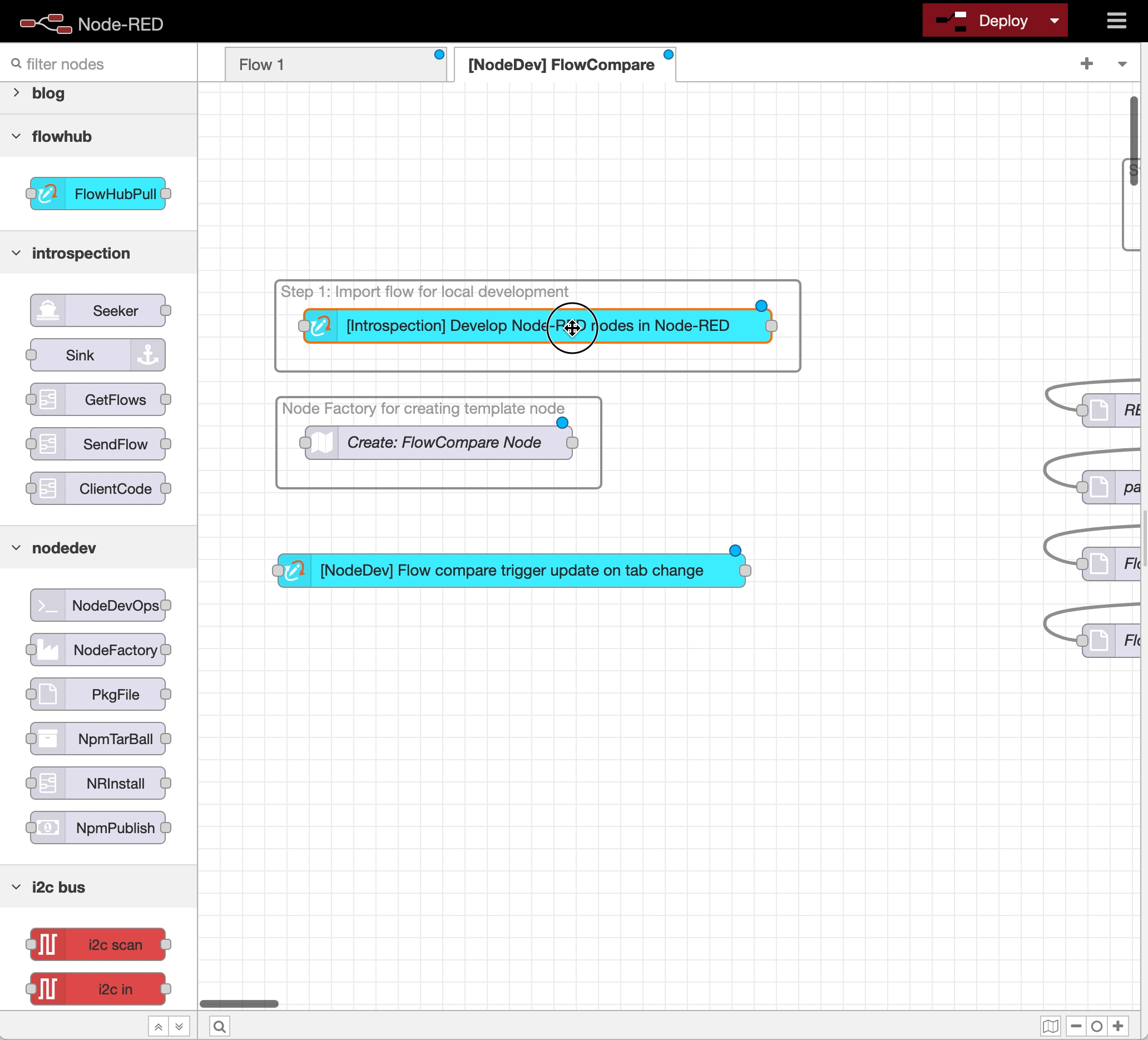Click output port of Introspection Develop node
Image resolution: width=1148 pixels, height=1040 pixels.
(x=771, y=325)
